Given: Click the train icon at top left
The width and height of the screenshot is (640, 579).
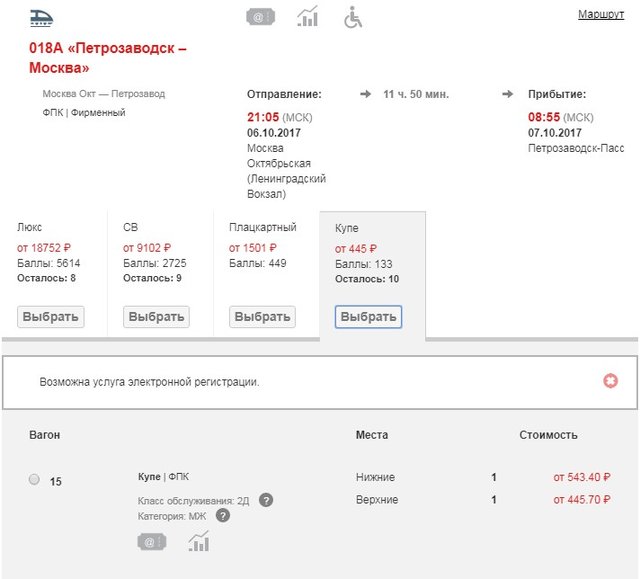Looking at the screenshot, I should [42, 16].
